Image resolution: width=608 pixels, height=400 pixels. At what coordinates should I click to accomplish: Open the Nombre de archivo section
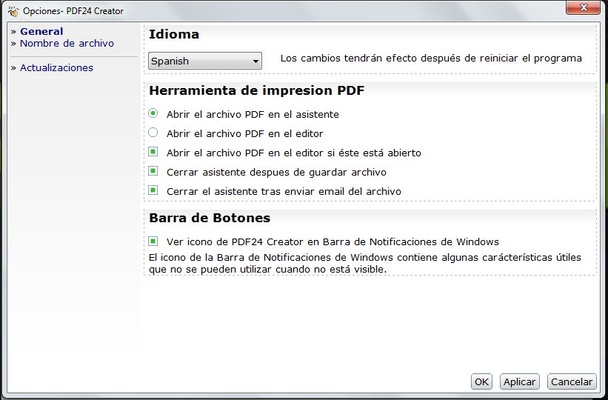click(67, 43)
